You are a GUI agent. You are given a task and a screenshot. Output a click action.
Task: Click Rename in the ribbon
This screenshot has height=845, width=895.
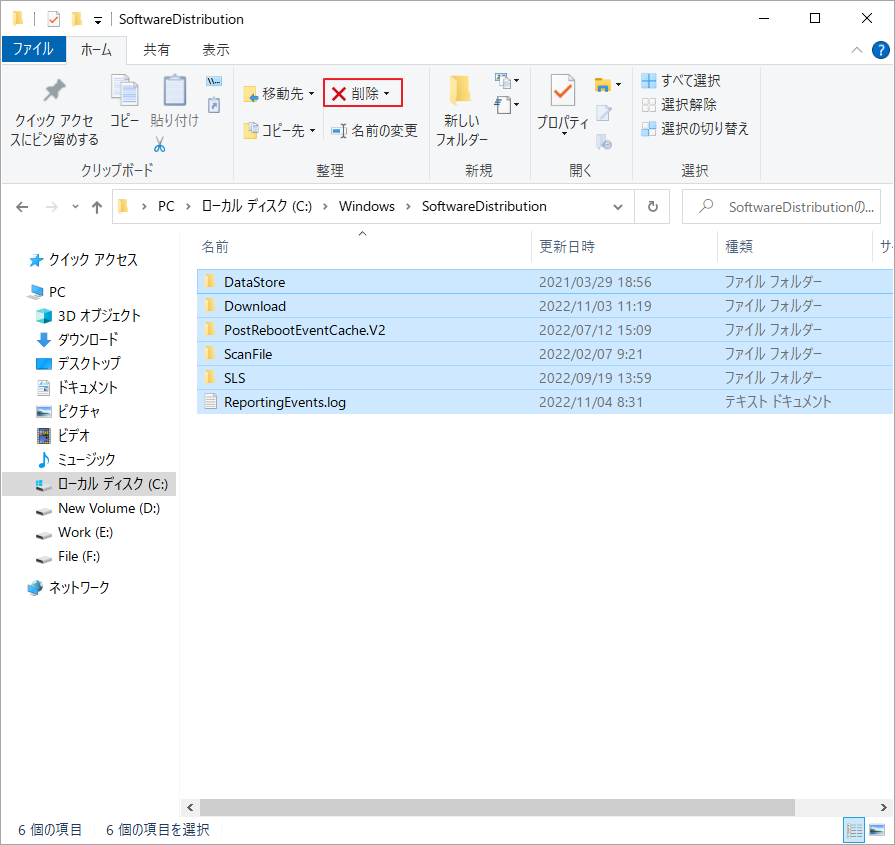(x=374, y=131)
